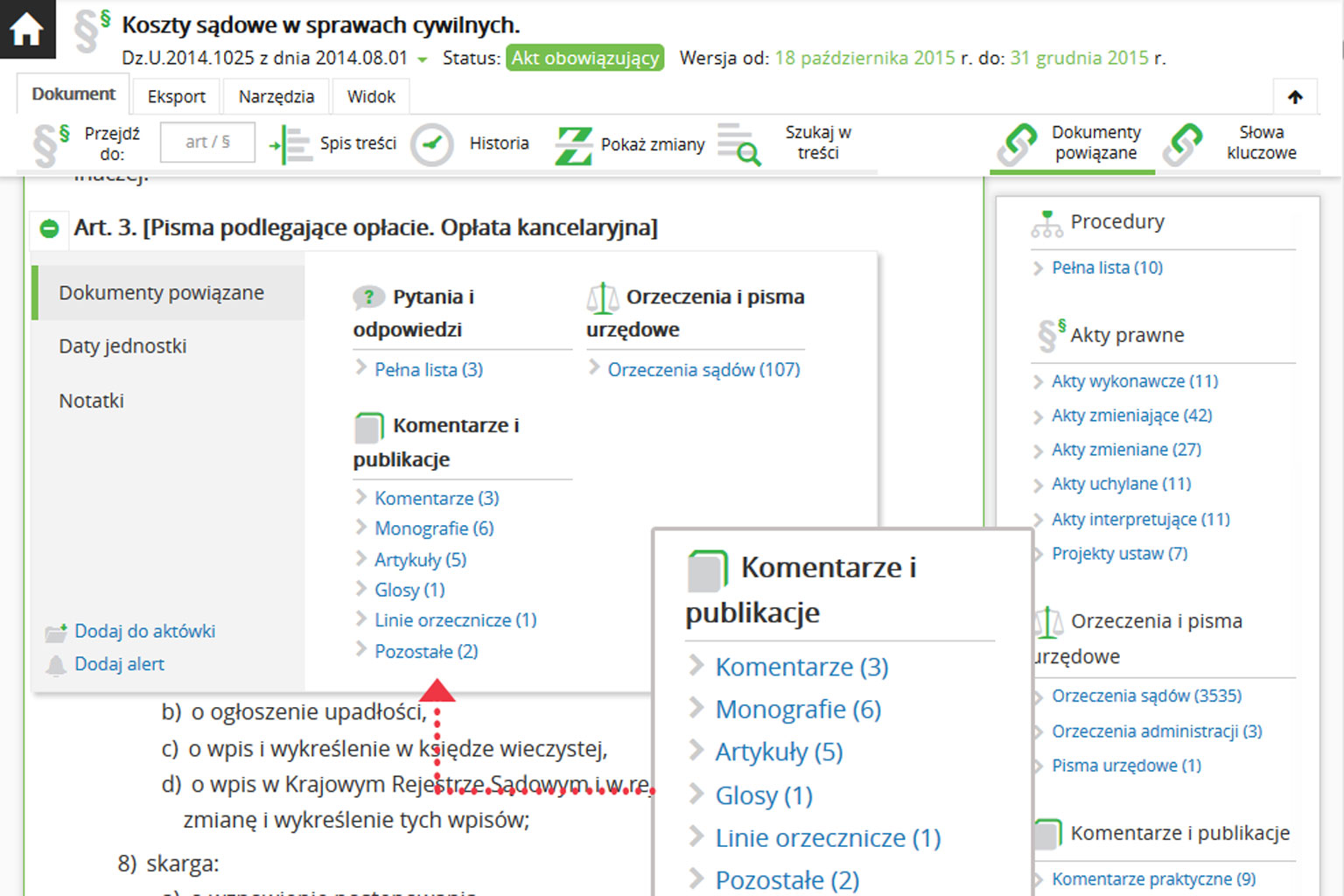The image size is (1344, 896).
Task: Open the Narzędzia tab
Action: point(276,96)
